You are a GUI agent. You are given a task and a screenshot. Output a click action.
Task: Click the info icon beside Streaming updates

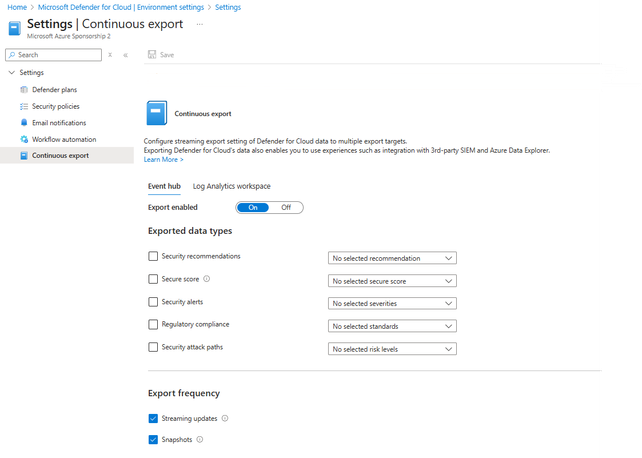225,419
